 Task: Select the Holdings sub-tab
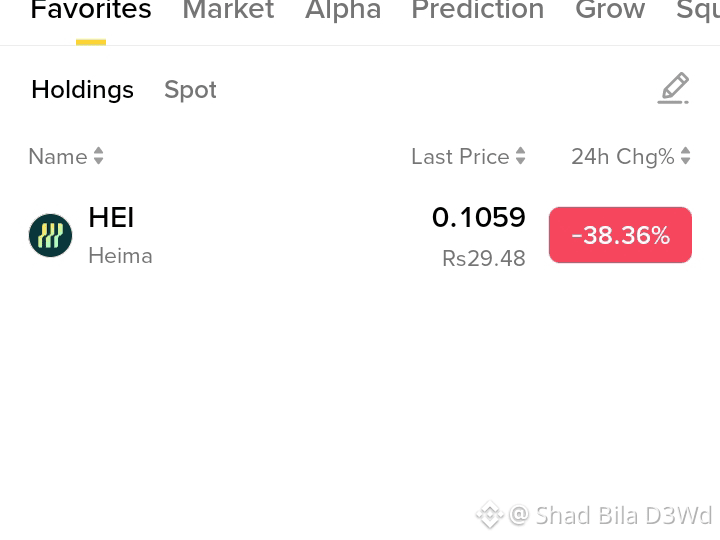83,90
